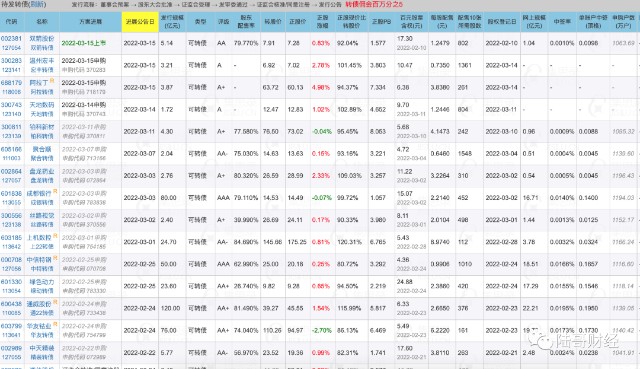Image resolution: width=640 pixels, height=369 pixels.
Task: Select the 1361 required shares cell
Action: (x=464, y=65)
